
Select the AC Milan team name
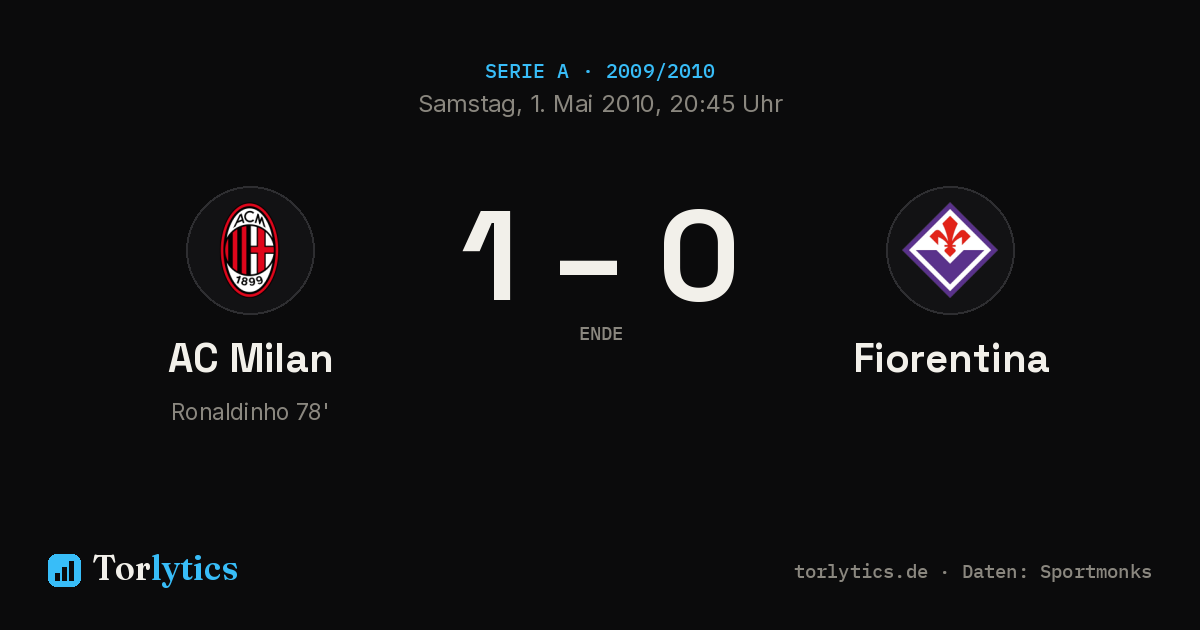coord(250,359)
